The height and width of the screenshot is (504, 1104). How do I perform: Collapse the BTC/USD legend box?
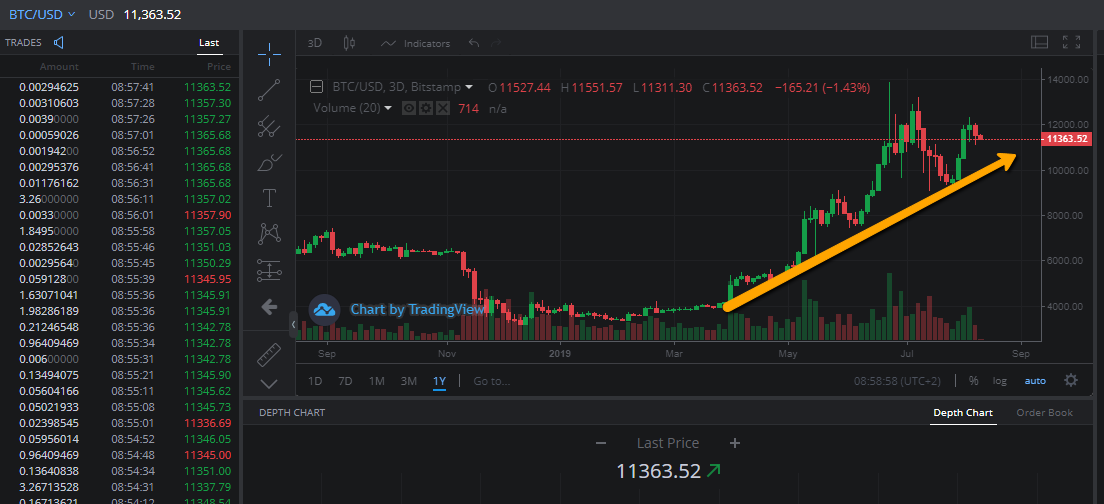tap(317, 87)
